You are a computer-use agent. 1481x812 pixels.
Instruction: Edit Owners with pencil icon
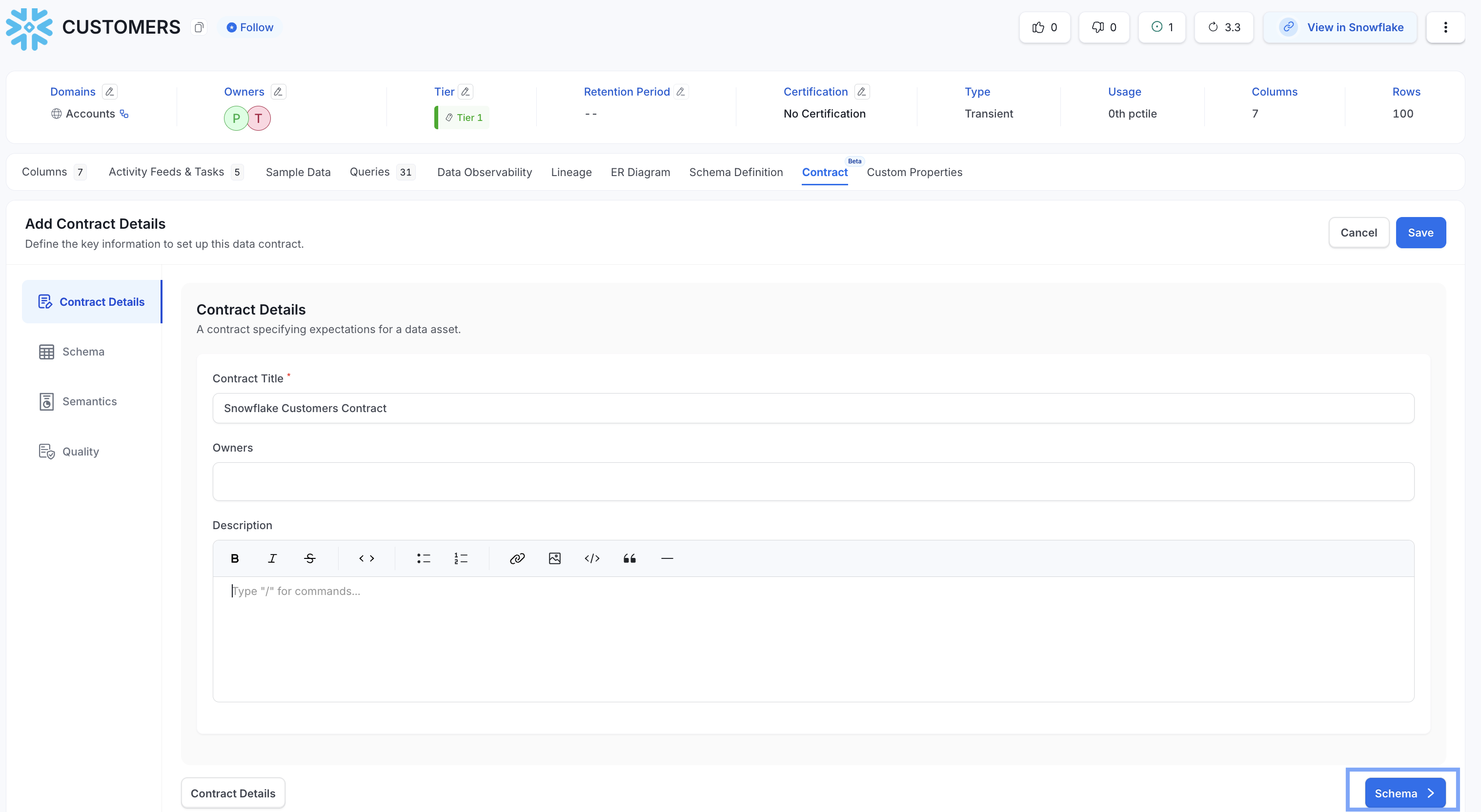pos(278,91)
